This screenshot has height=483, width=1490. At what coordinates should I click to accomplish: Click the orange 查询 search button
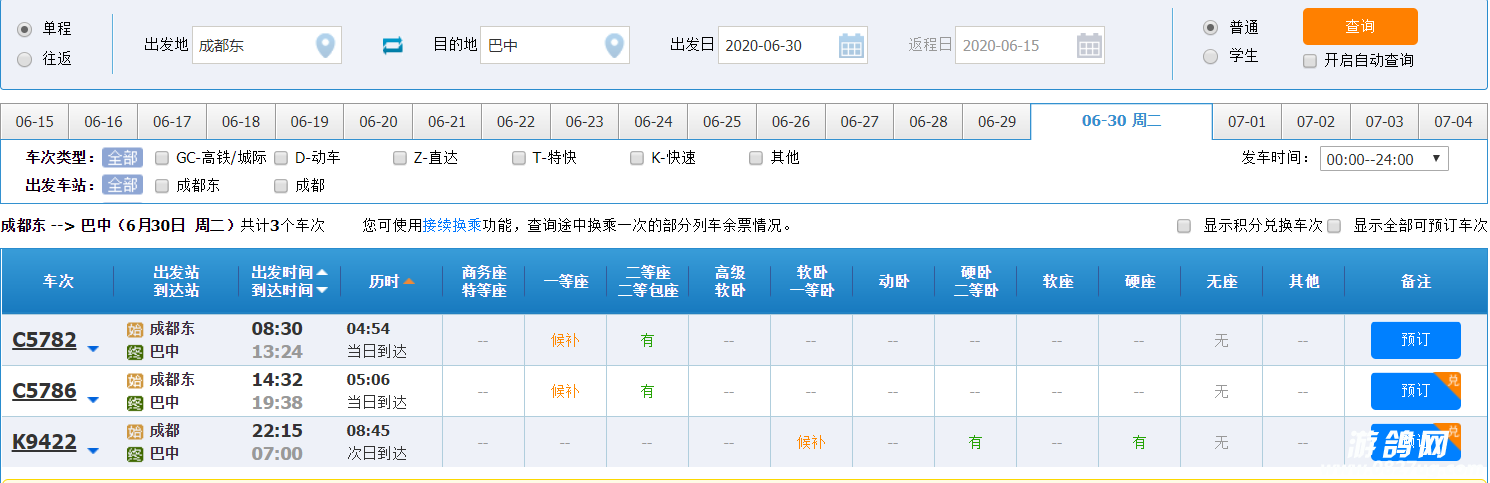click(1360, 26)
